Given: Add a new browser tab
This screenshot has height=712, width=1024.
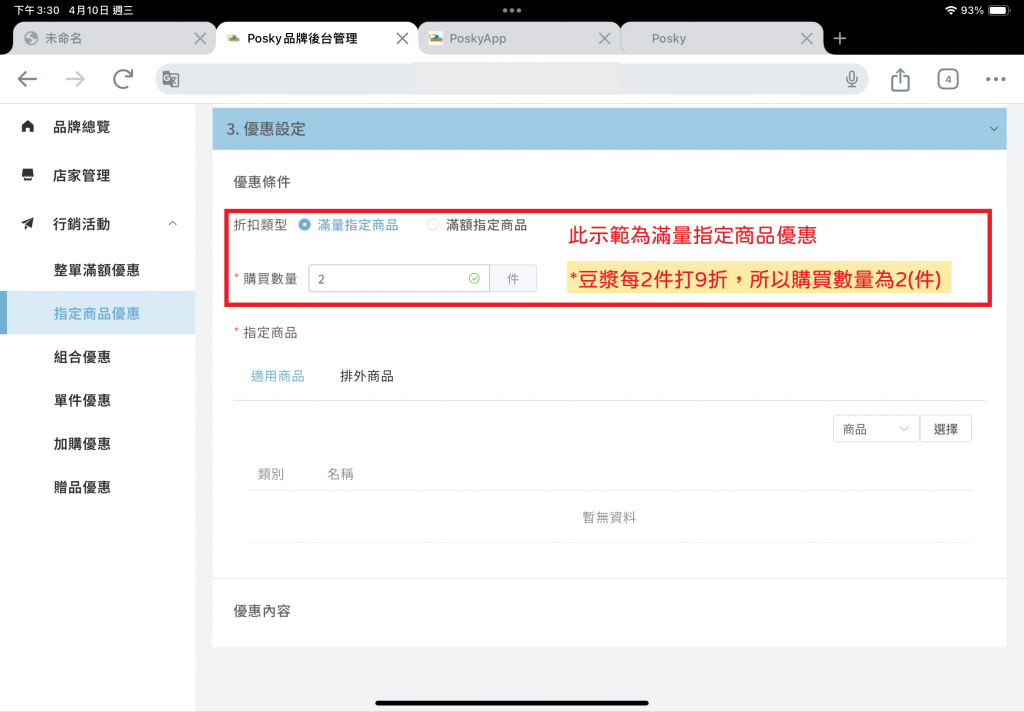Looking at the screenshot, I should 840,39.
